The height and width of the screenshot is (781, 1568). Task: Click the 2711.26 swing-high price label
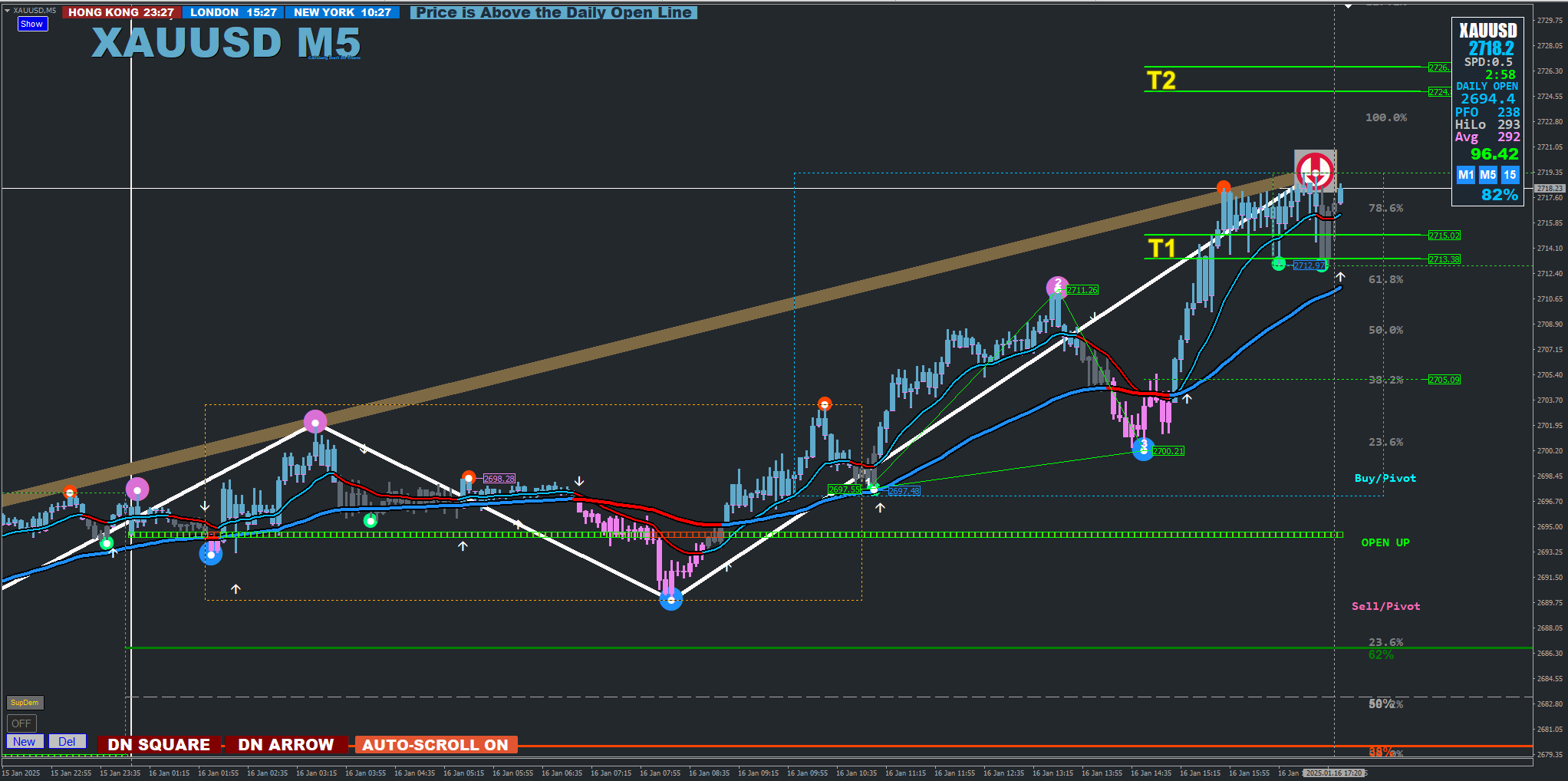(1082, 290)
